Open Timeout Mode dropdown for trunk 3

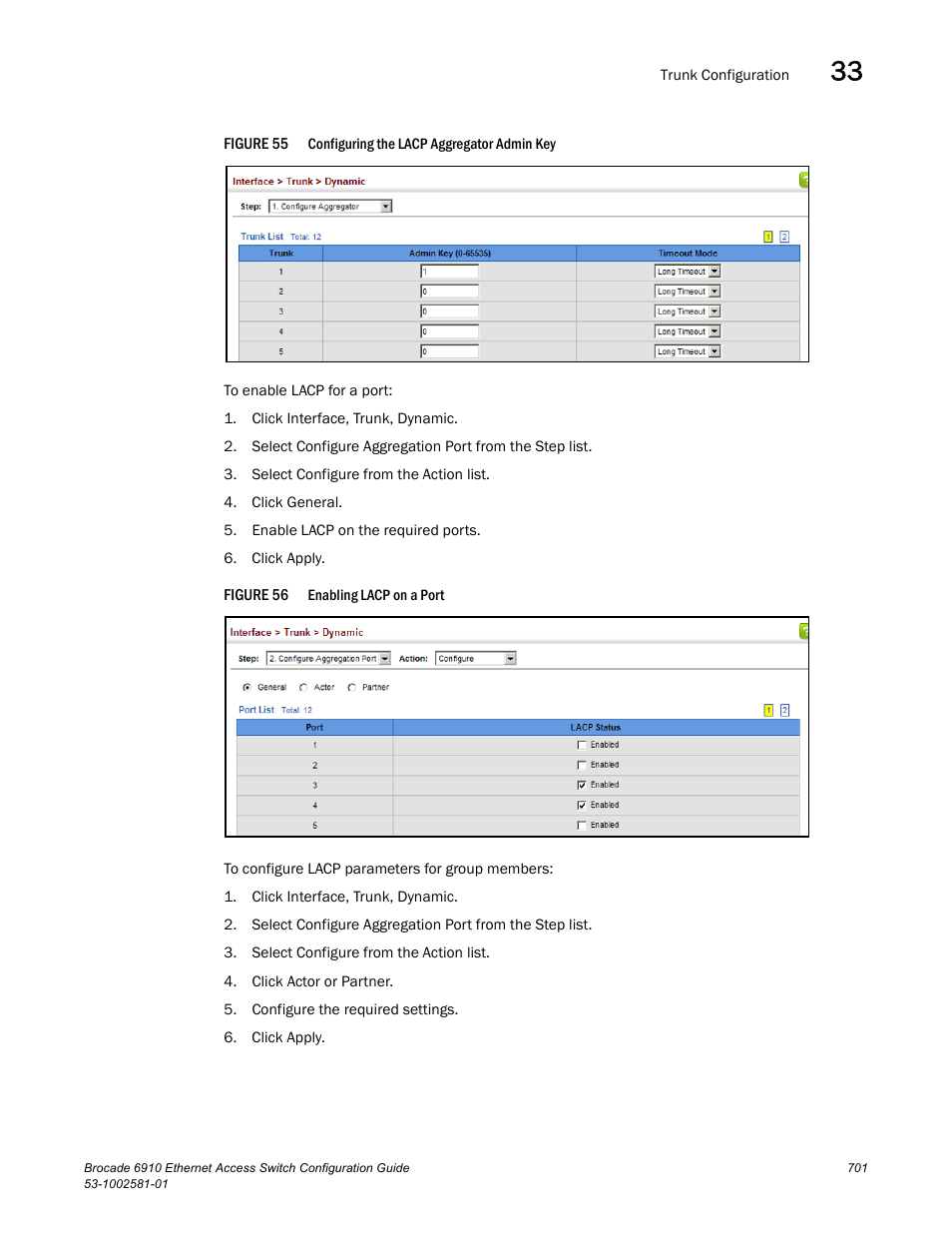tap(688, 311)
